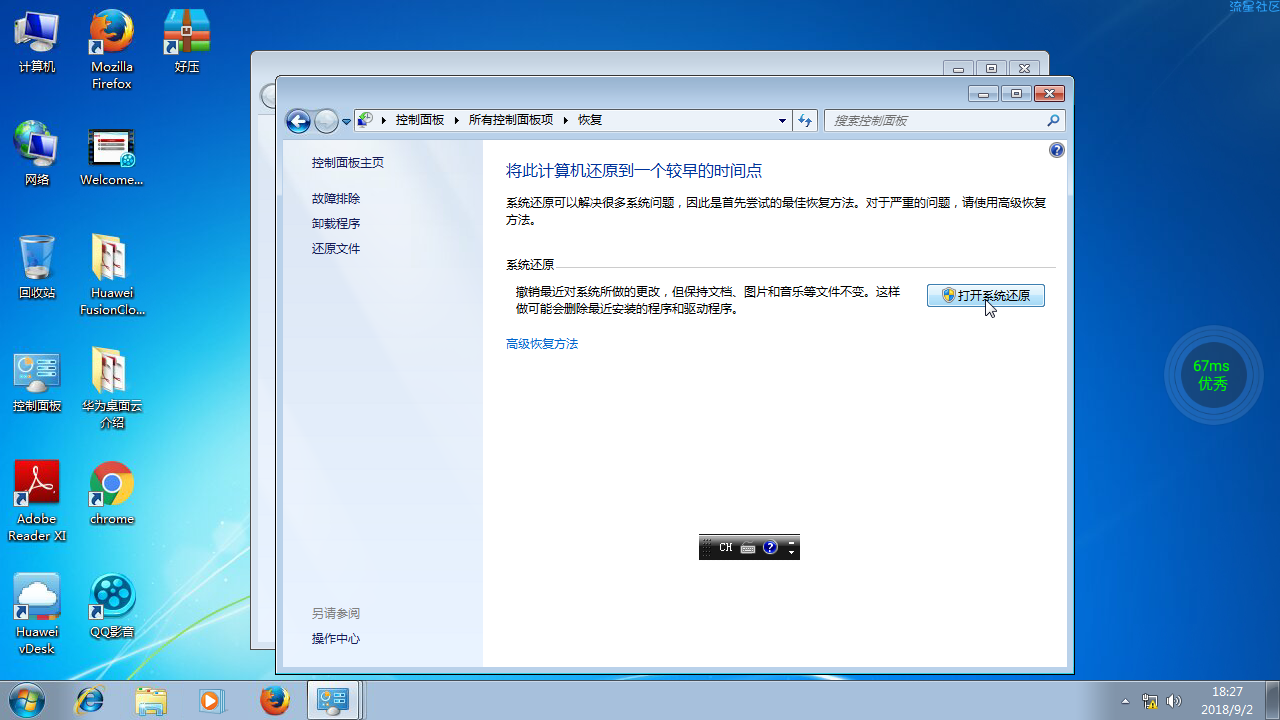The image size is (1280, 720).
Task: Click 恢复 breadcrumb item
Action: pyautogui.click(x=590, y=120)
